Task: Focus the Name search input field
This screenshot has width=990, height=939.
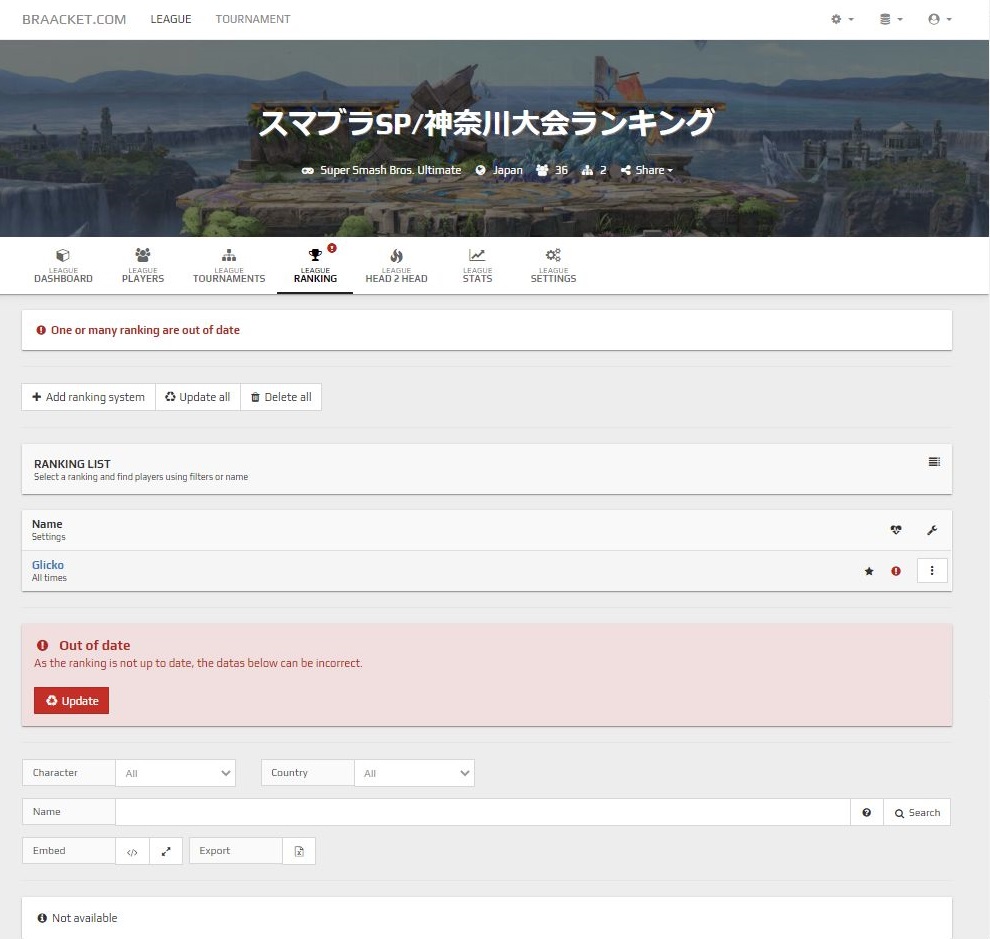Action: 483,812
